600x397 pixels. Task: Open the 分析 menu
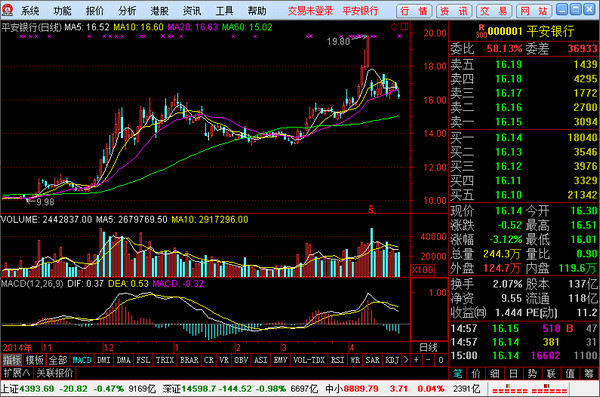127,11
